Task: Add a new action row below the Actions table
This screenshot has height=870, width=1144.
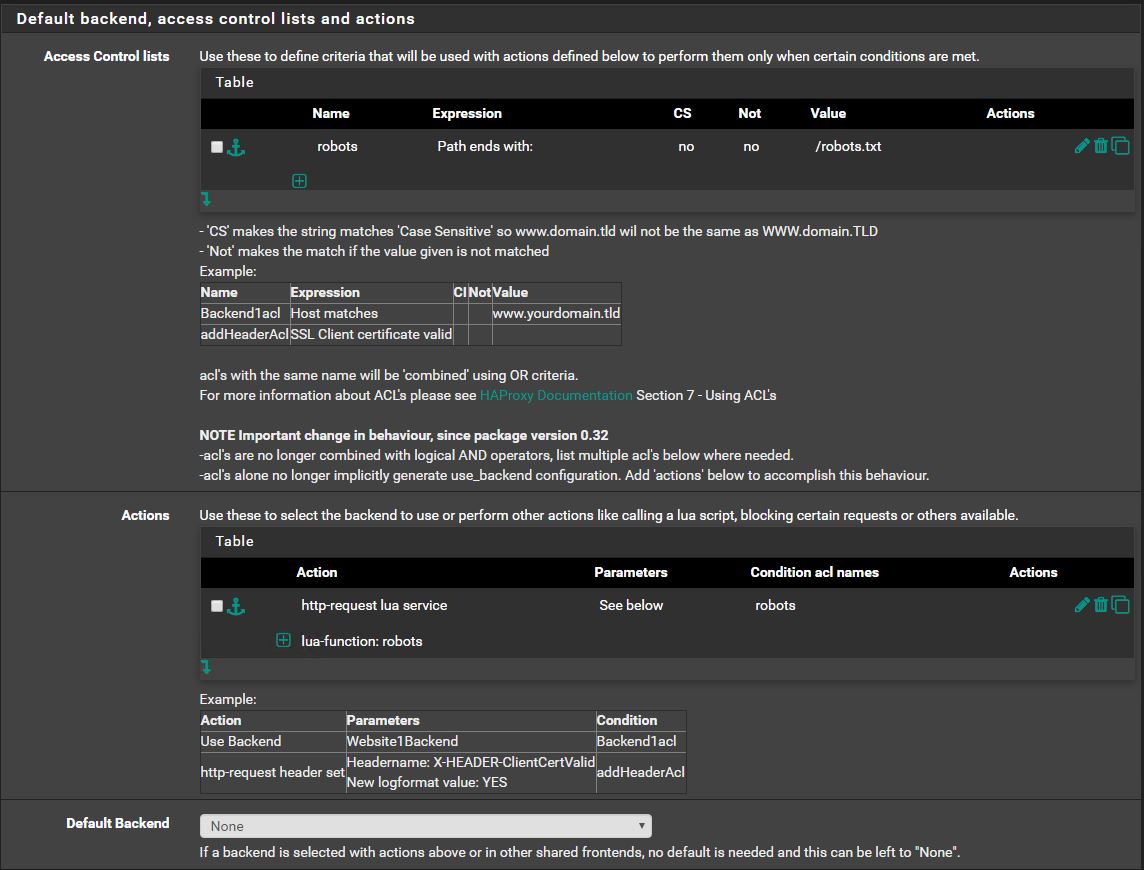Action: [x=206, y=666]
